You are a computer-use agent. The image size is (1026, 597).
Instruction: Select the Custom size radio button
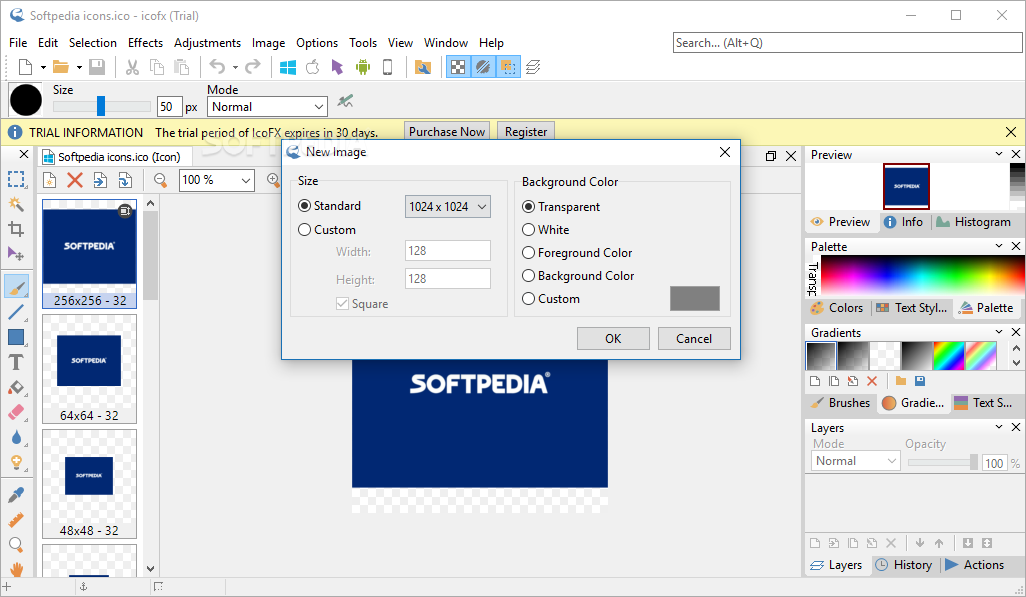tap(304, 230)
